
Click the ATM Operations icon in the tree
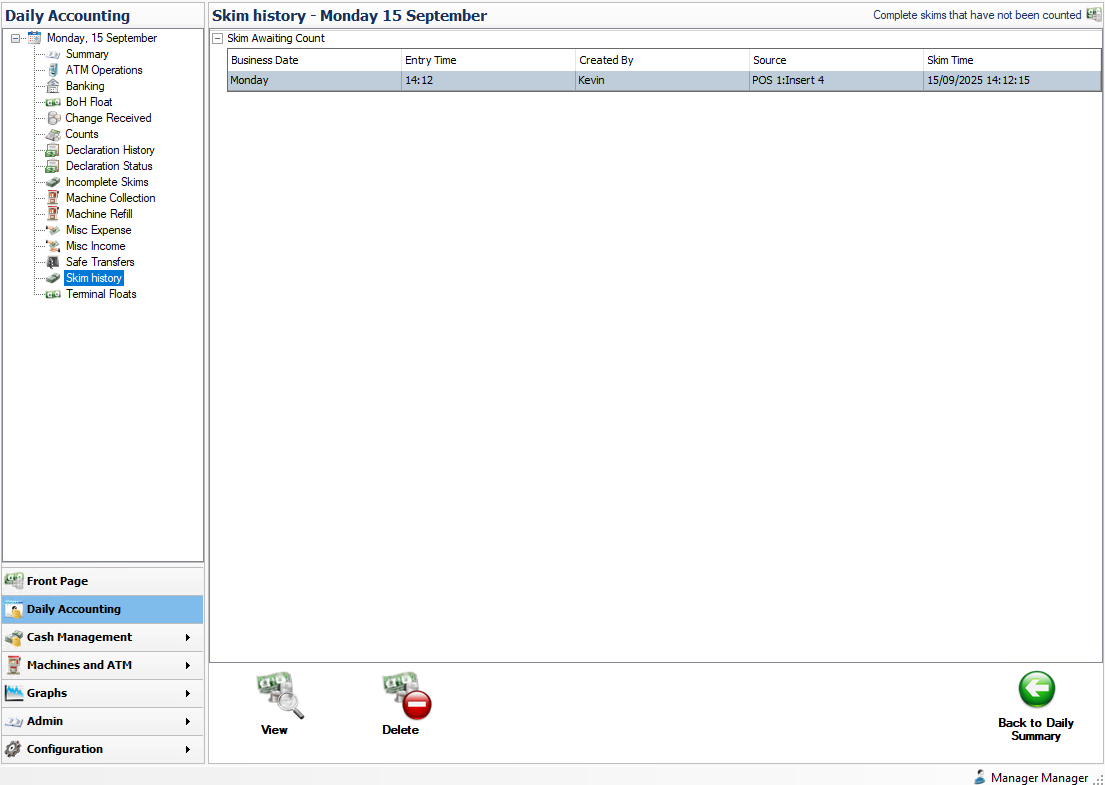tap(54, 70)
